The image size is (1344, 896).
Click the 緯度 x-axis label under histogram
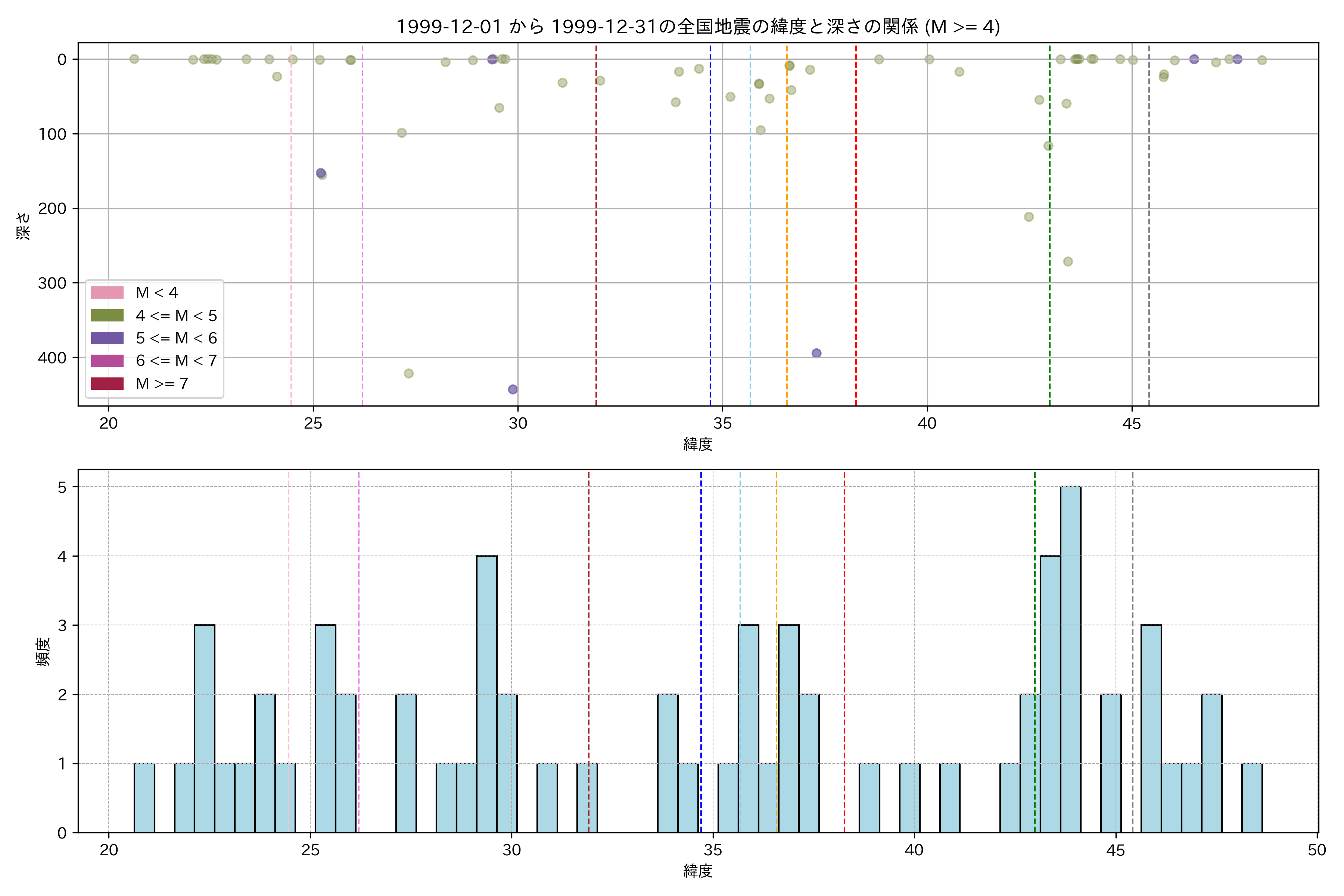pyautogui.click(x=698, y=871)
